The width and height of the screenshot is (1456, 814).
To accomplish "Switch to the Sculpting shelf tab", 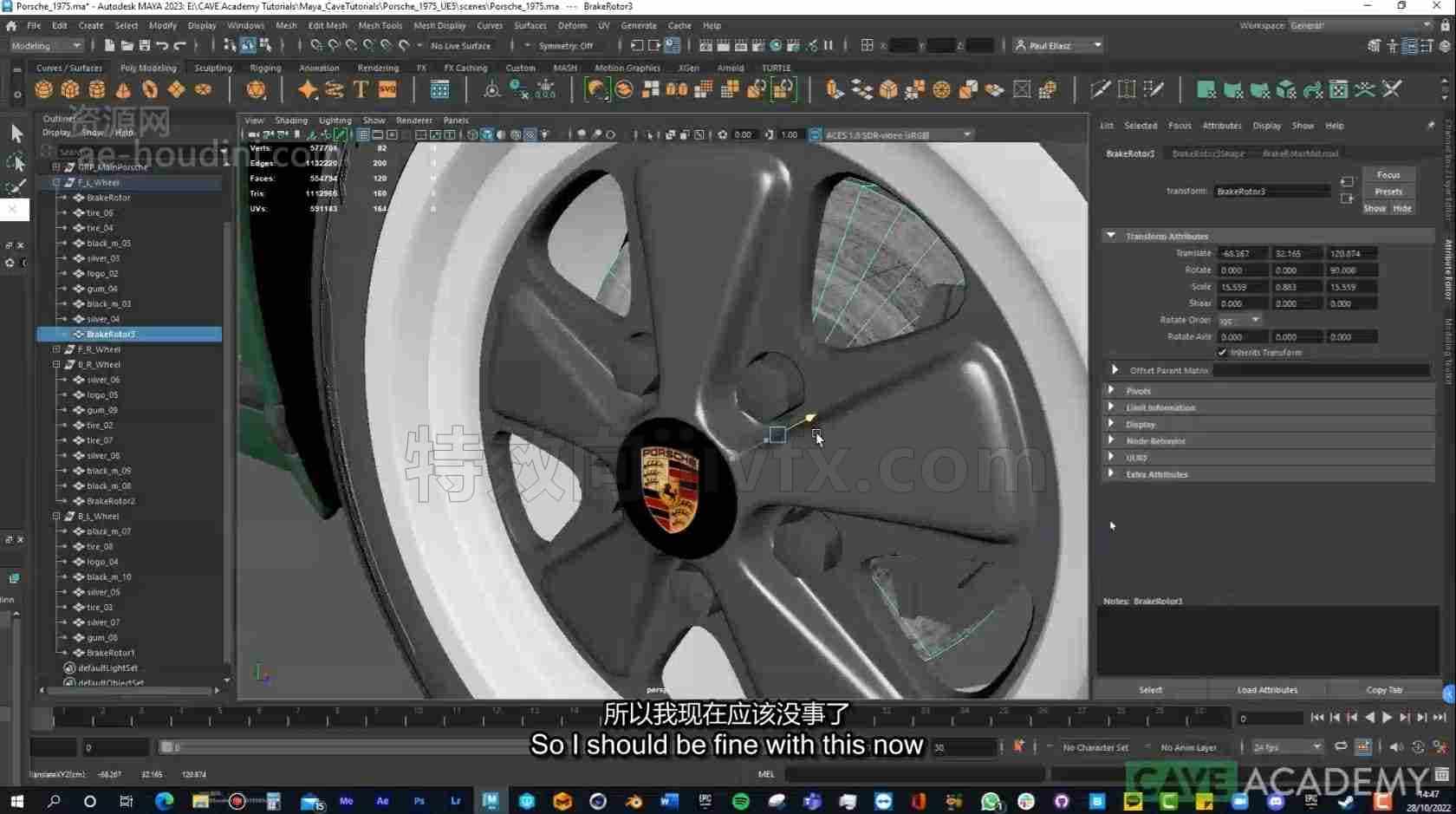I will pyautogui.click(x=213, y=68).
